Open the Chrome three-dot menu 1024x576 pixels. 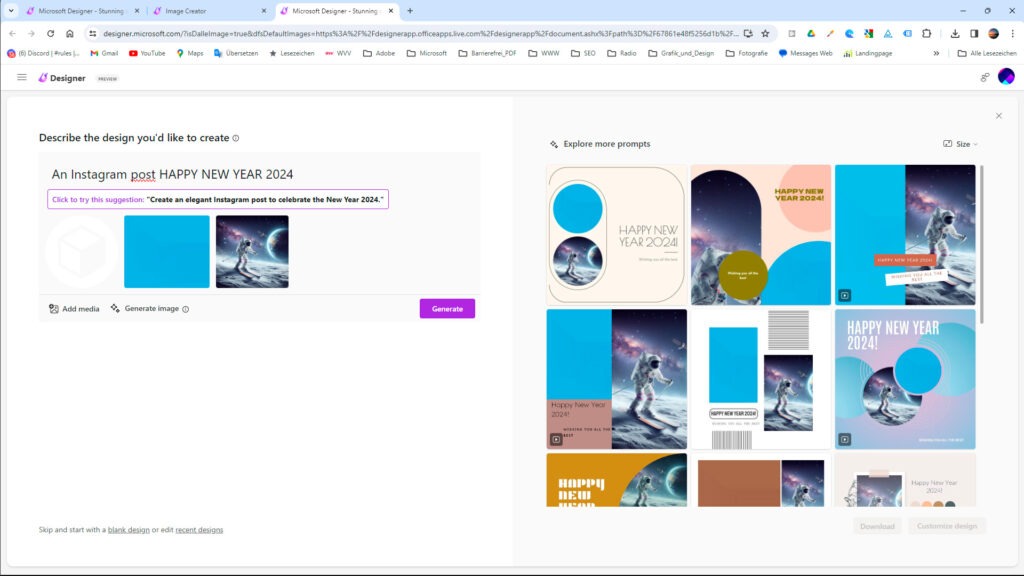pos(1012,33)
